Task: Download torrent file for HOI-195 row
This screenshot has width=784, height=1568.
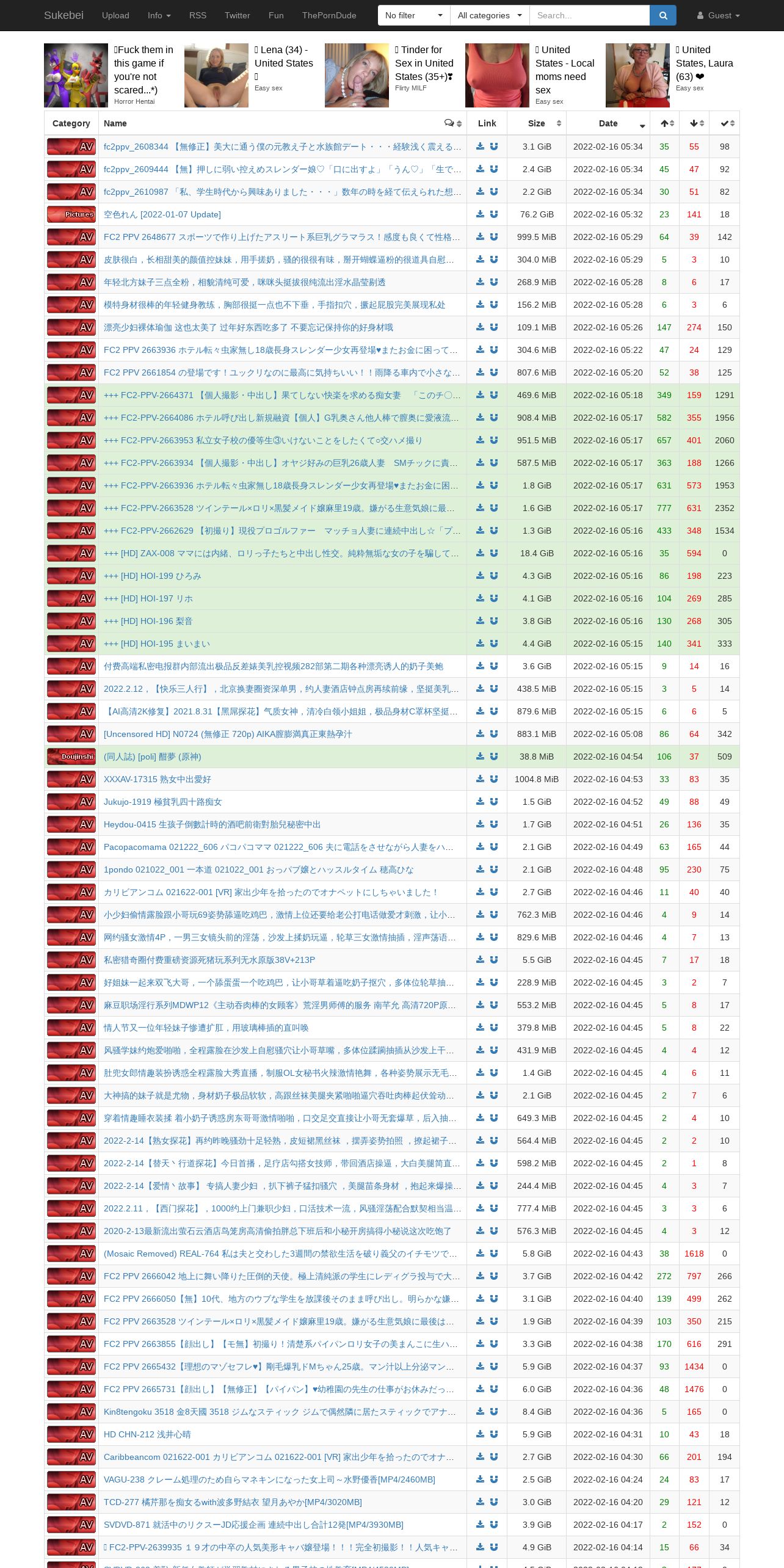Action: (481, 644)
